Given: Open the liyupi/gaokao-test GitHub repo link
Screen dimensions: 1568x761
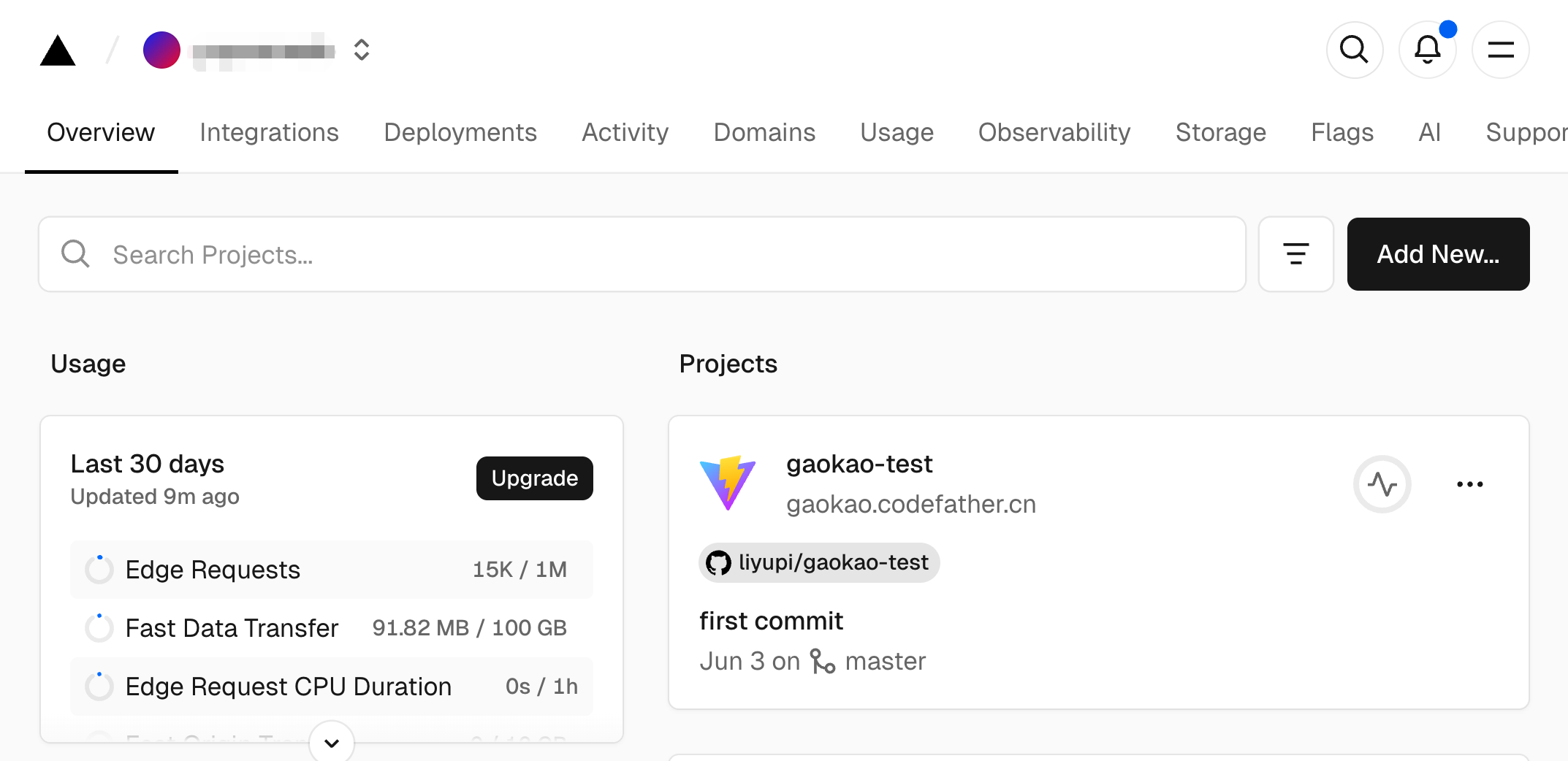Looking at the screenshot, I should point(819,562).
